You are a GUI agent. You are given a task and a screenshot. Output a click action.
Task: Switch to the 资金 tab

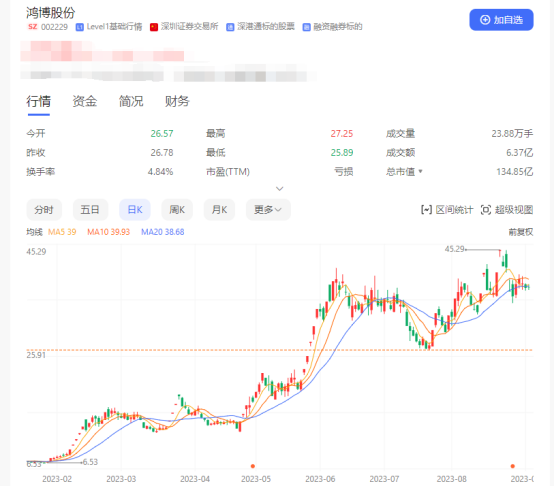pos(85,101)
